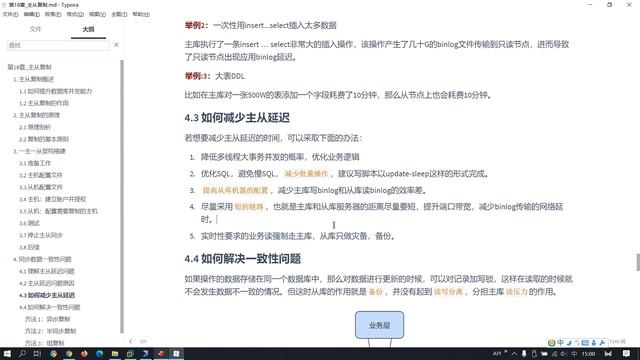Click the IME toolbar wrench settings icon

(602, 342)
